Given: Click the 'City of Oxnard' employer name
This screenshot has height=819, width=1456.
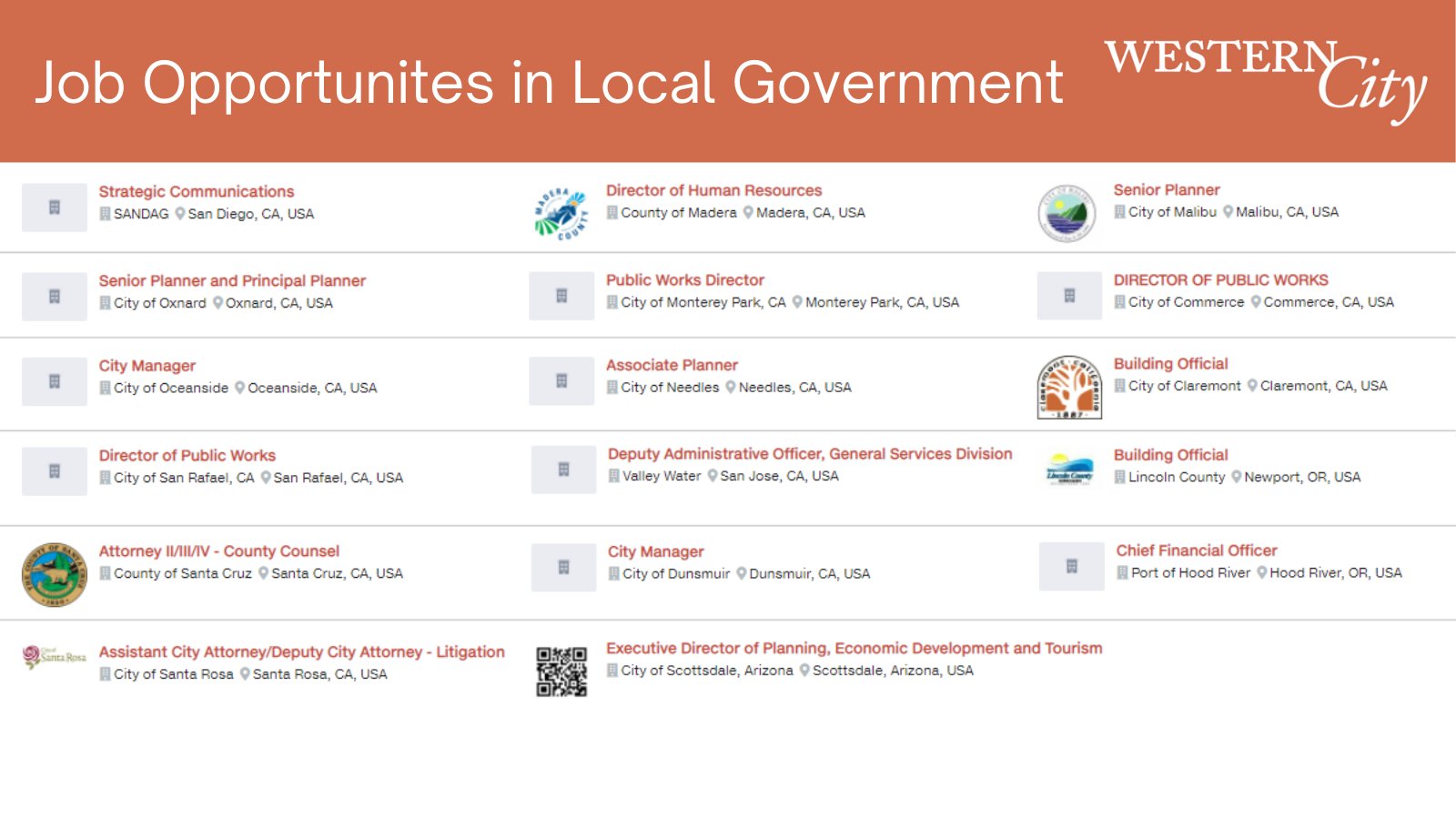Looking at the screenshot, I should [160, 303].
